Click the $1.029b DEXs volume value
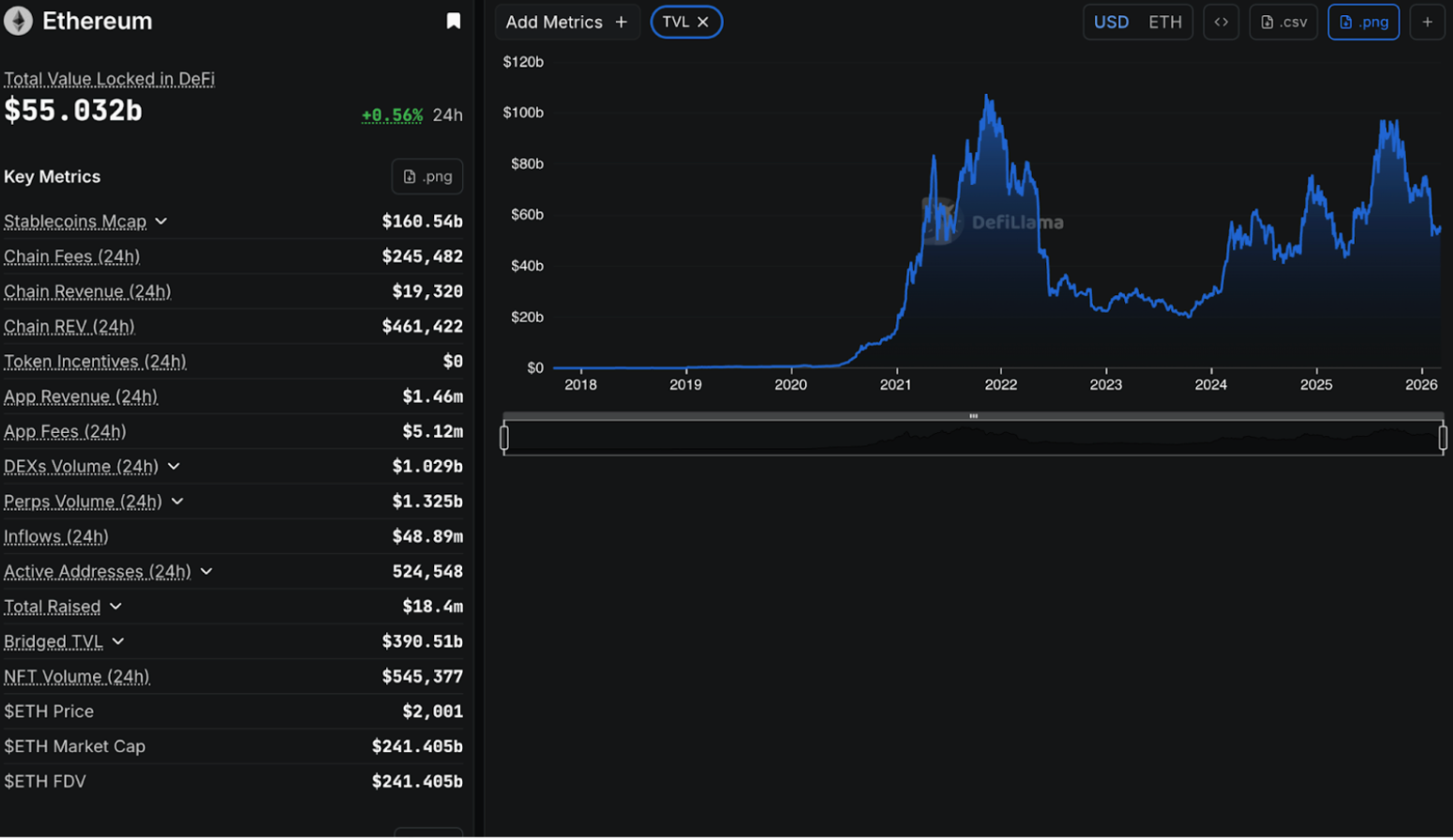Viewport: 1453px width, 840px height. pyautogui.click(x=427, y=466)
